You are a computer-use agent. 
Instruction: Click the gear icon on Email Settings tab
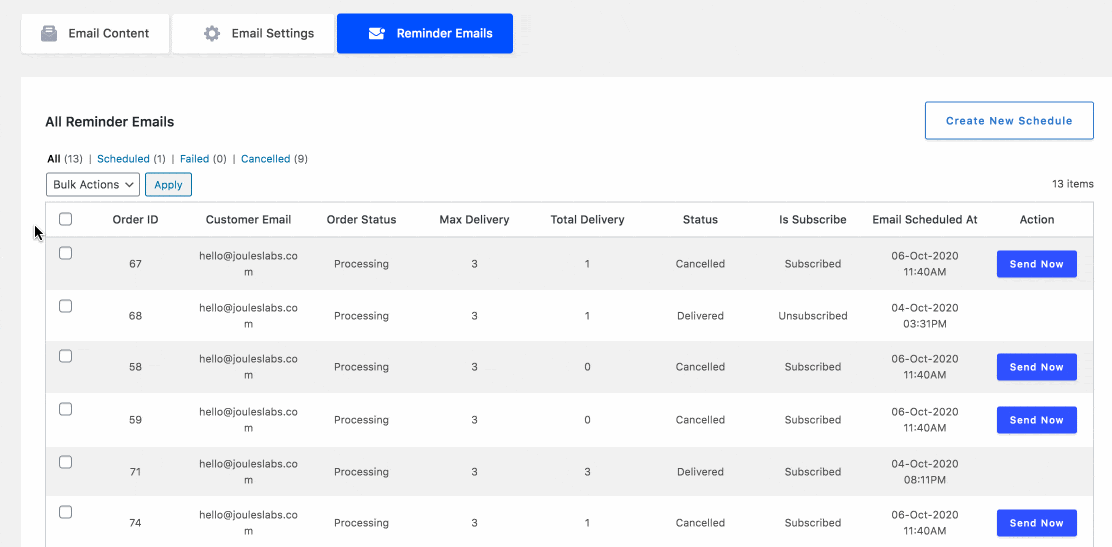[212, 33]
